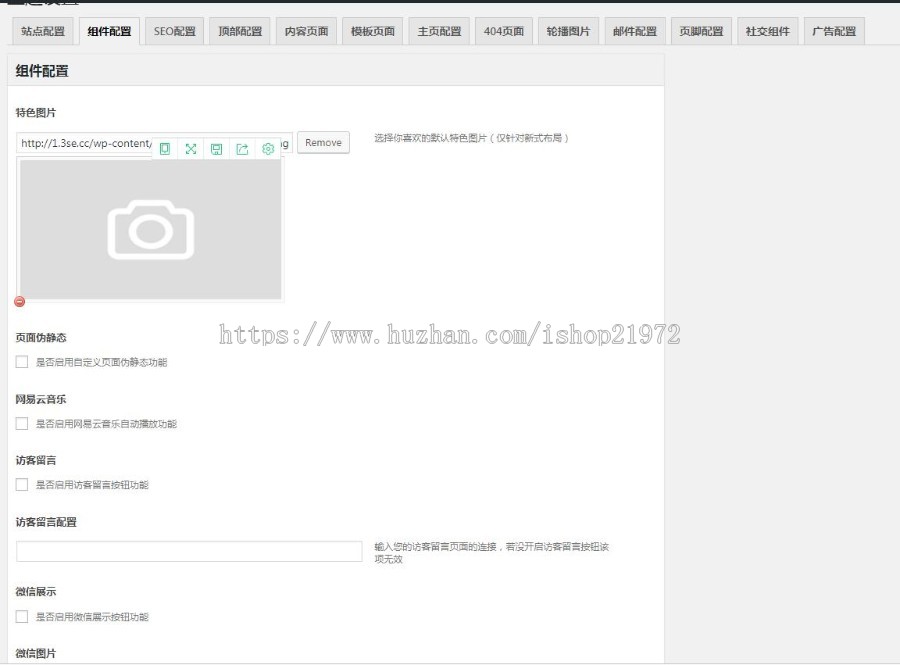The image size is (900, 665).
Task: Click the 是否启用微信展示按钮功能 text
Action: (x=92, y=617)
